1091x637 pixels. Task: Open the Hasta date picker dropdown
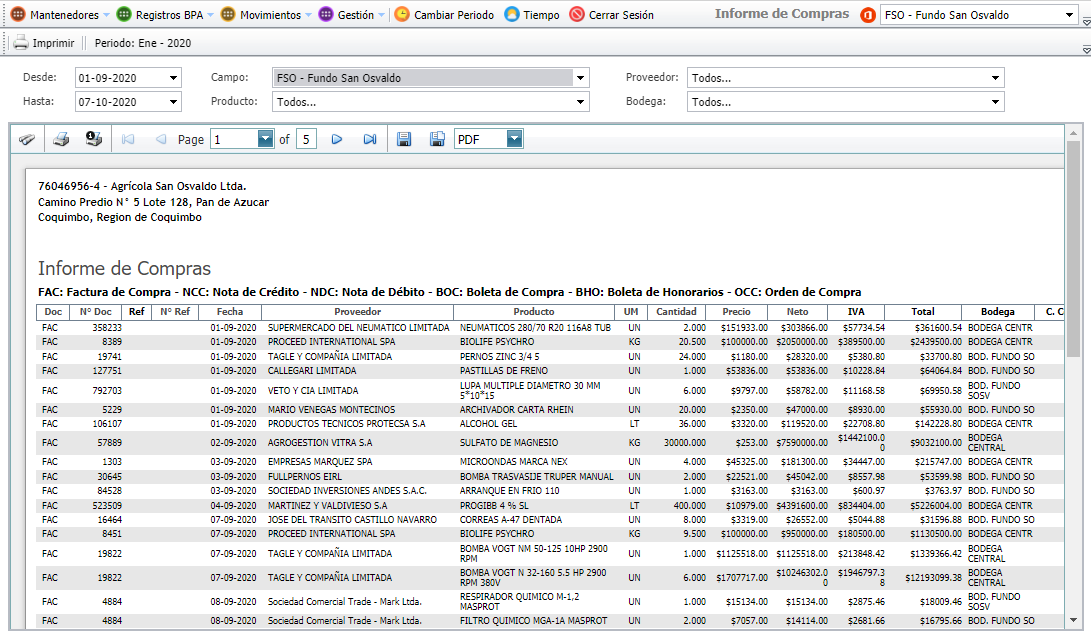pyautogui.click(x=173, y=102)
